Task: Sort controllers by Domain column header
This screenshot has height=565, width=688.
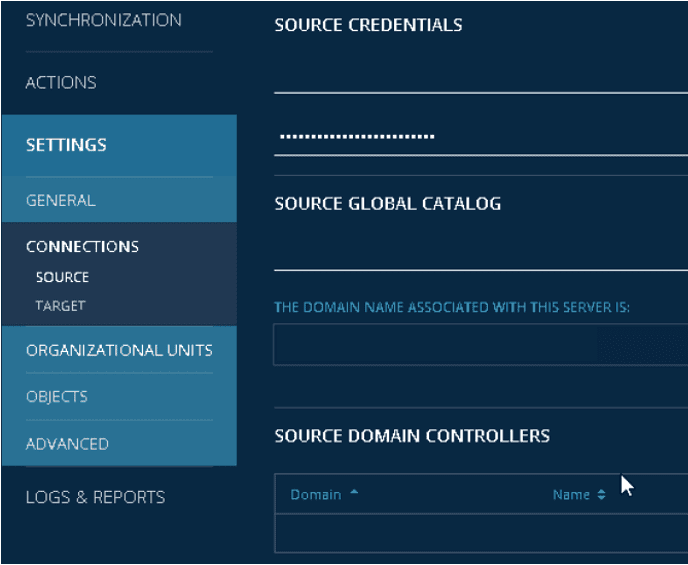Action: (315, 494)
